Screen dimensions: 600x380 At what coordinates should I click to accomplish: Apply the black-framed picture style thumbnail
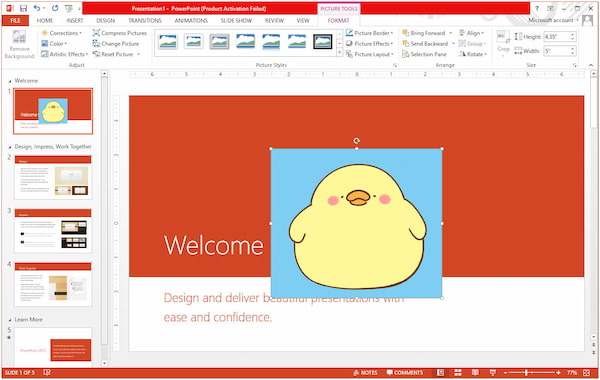[323, 41]
